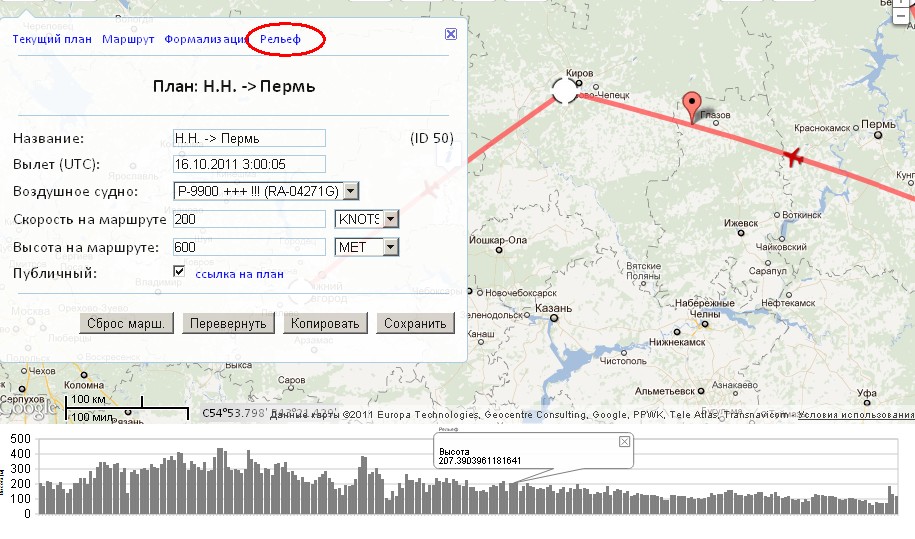Click the Перевернуть button
This screenshot has height=539, width=915.
click(x=228, y=323)
